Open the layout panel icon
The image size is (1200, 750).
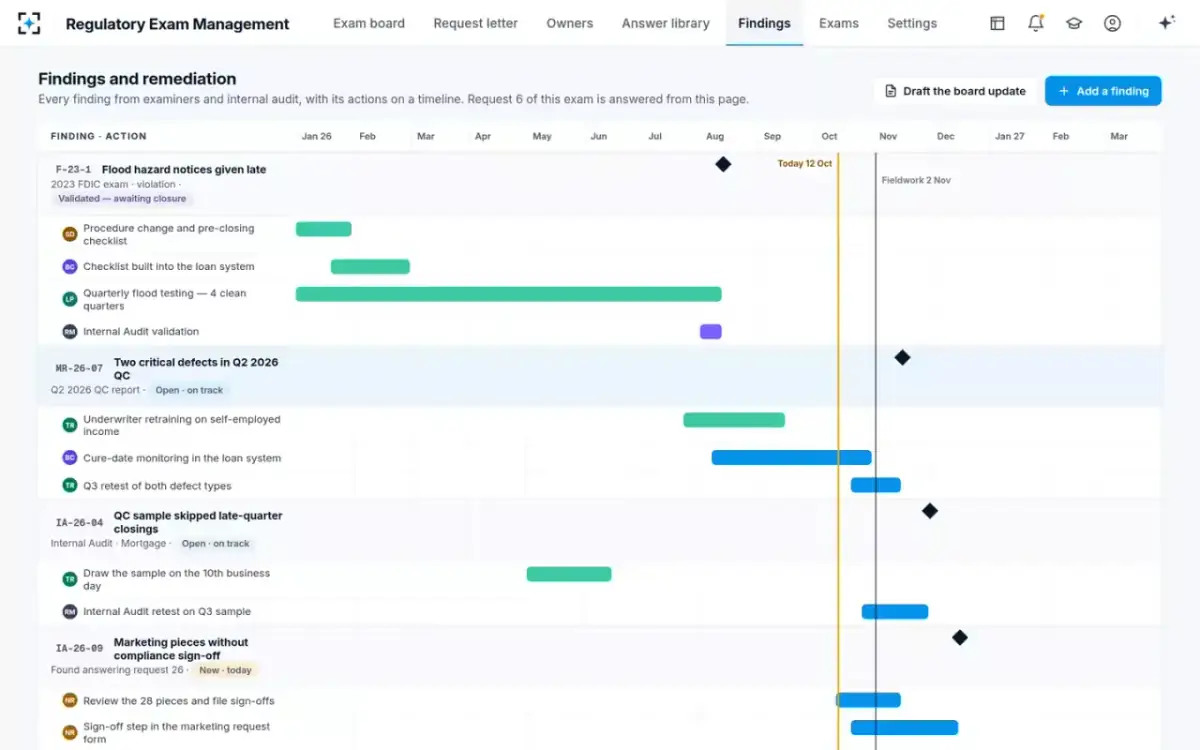[997, 23]
